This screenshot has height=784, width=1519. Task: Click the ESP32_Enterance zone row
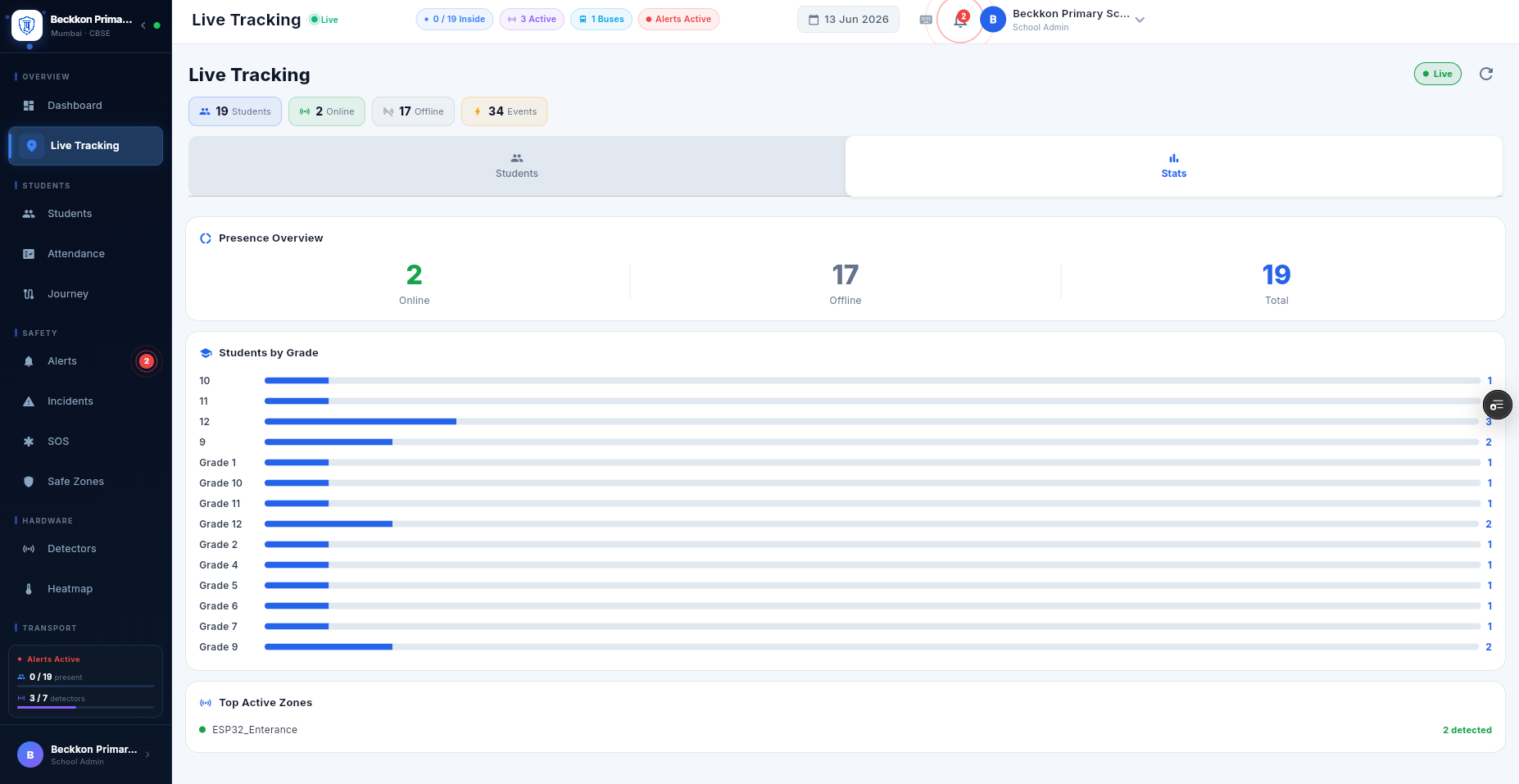(845, 730)
